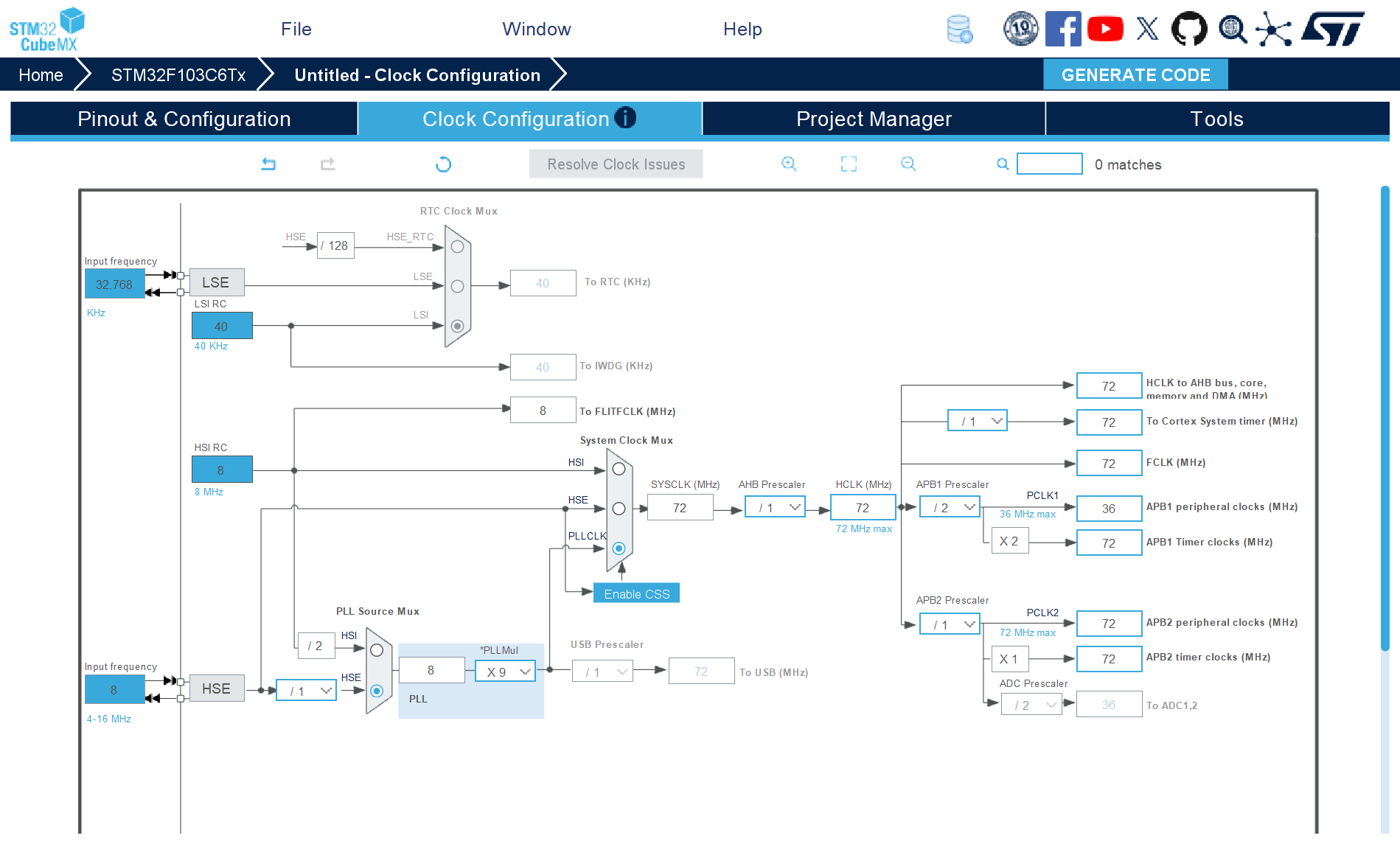Select HSE in PLL Source Mux
Image resolution: width=1400 pixels, height=844 pixels.
click(x=377, y=691)
